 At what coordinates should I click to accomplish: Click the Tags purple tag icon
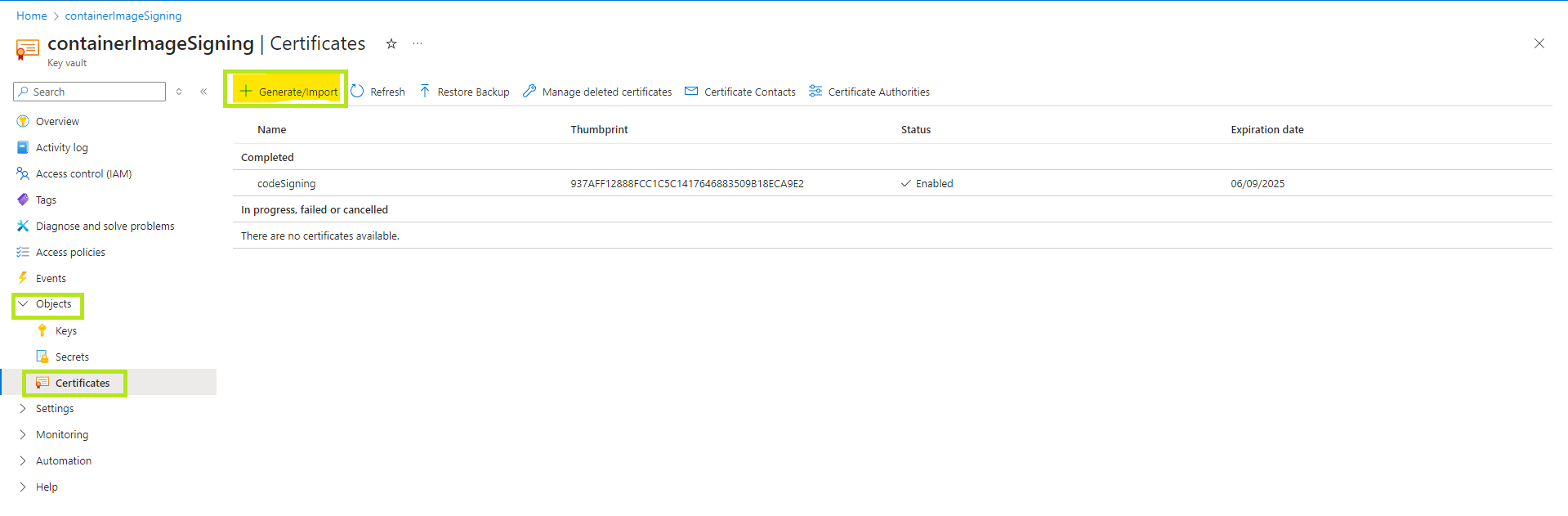click(23, 200)
